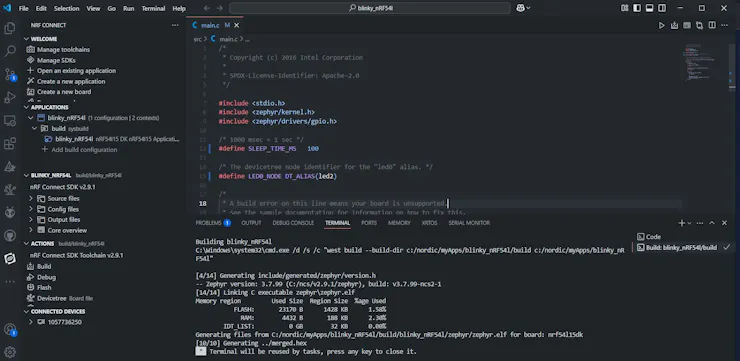The image size is (740, 361).
Task: Open the Search view in activity bar
Action: (9, 51)
